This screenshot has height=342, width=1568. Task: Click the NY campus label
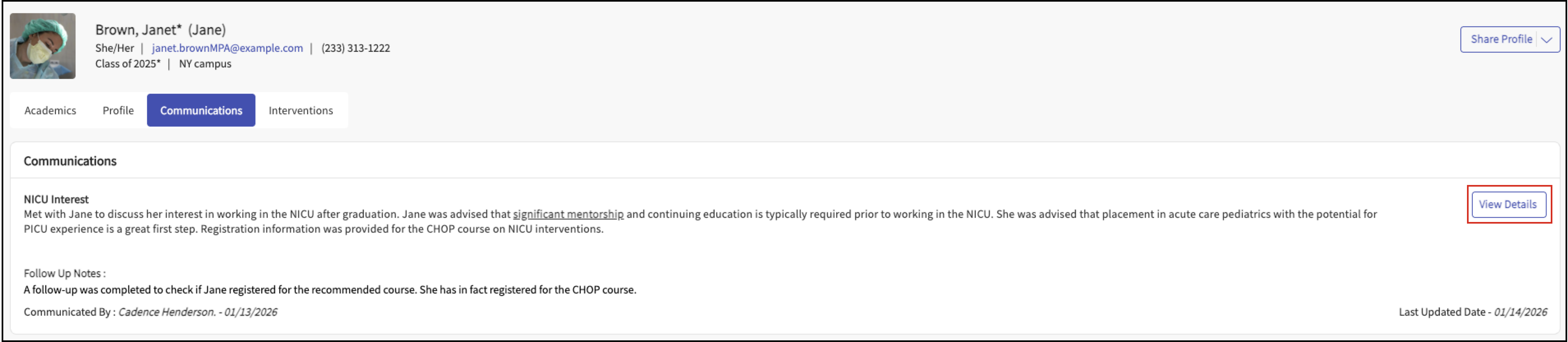pyautogui.click(x=205, y=64)
